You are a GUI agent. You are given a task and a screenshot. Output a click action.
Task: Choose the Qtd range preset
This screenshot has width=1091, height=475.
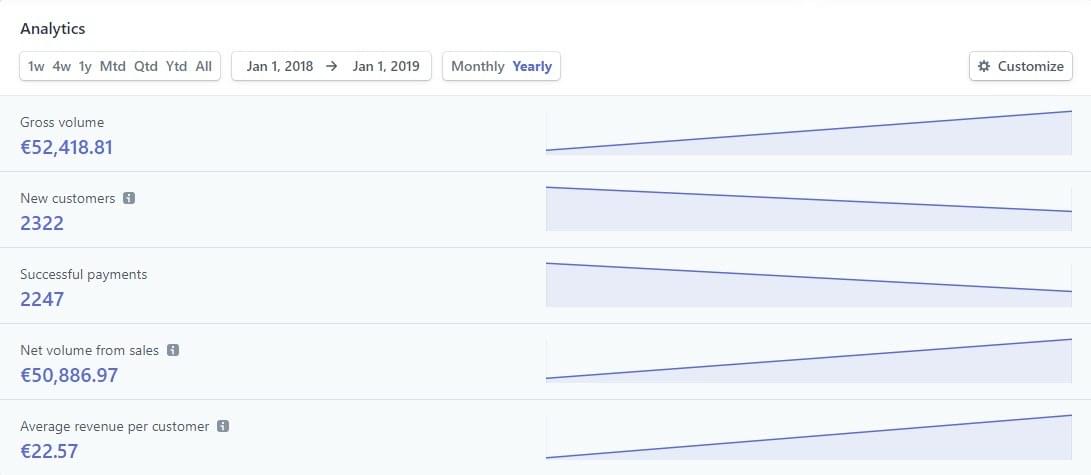click(x=146, y=66)
